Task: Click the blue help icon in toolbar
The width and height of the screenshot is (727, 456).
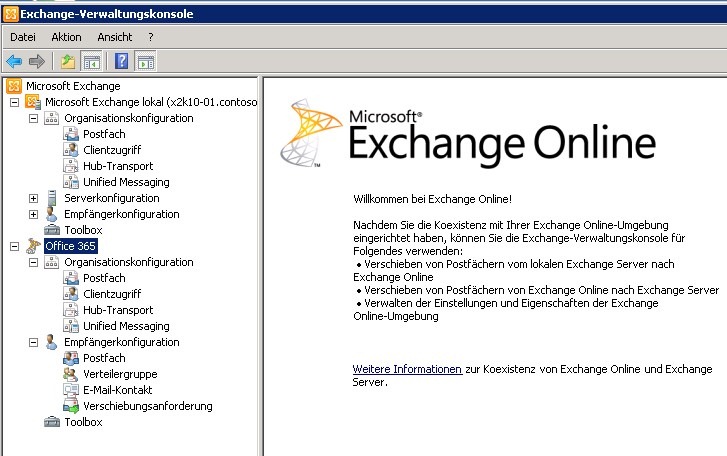Action: [x=121, y=61]
